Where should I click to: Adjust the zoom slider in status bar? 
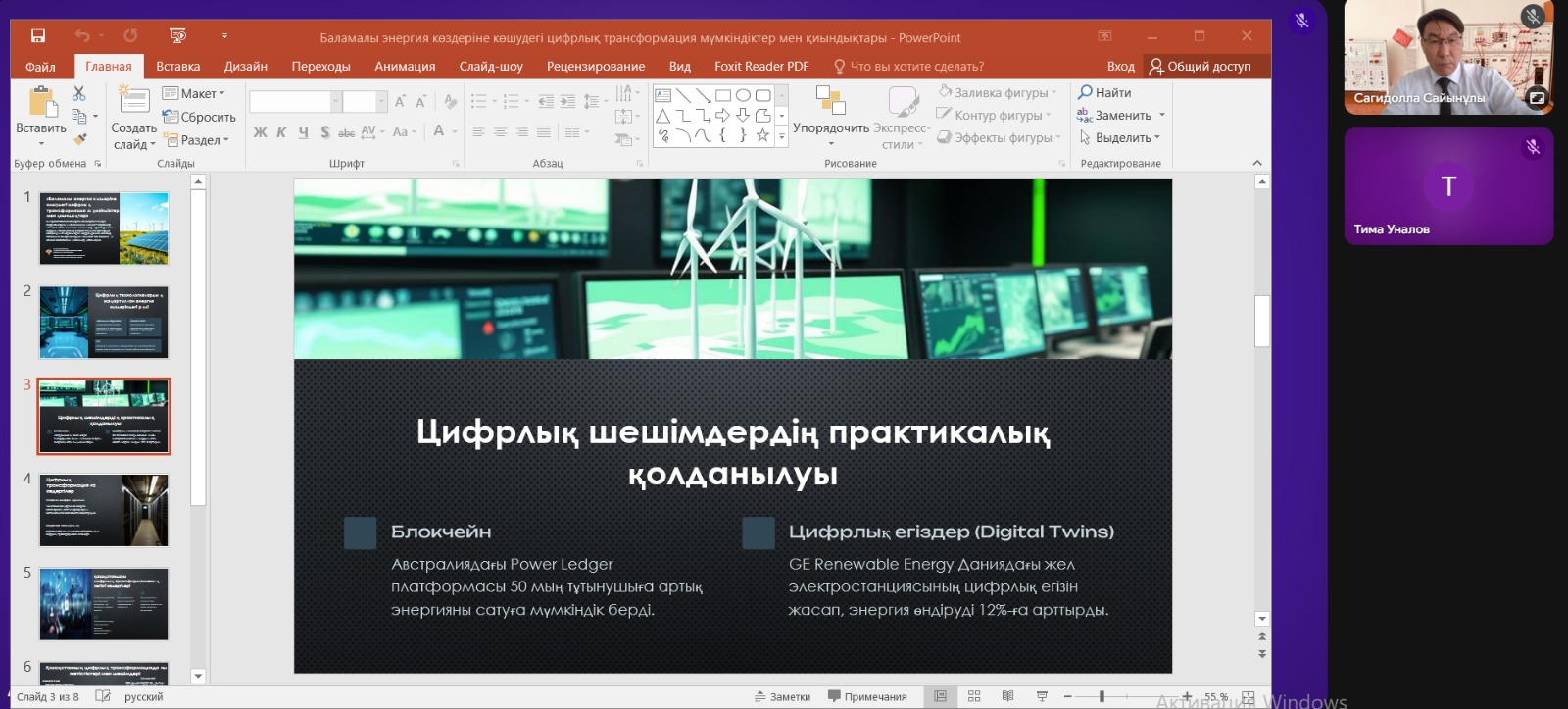coord(1102,696)
